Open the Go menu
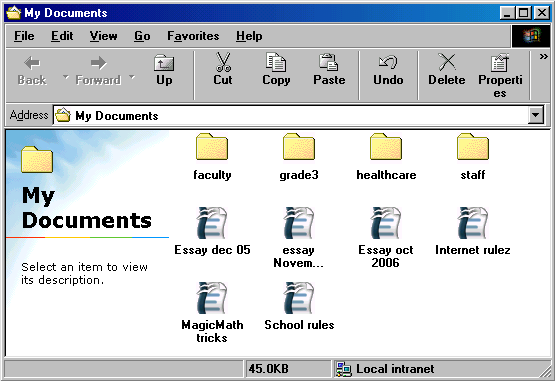Viewport: 555px width, 381px height. [142, 36]
